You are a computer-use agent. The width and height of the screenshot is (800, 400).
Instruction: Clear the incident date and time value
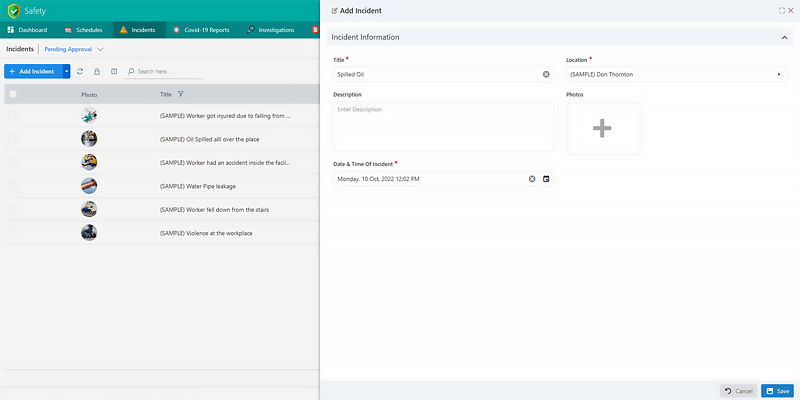coord(532,179)
